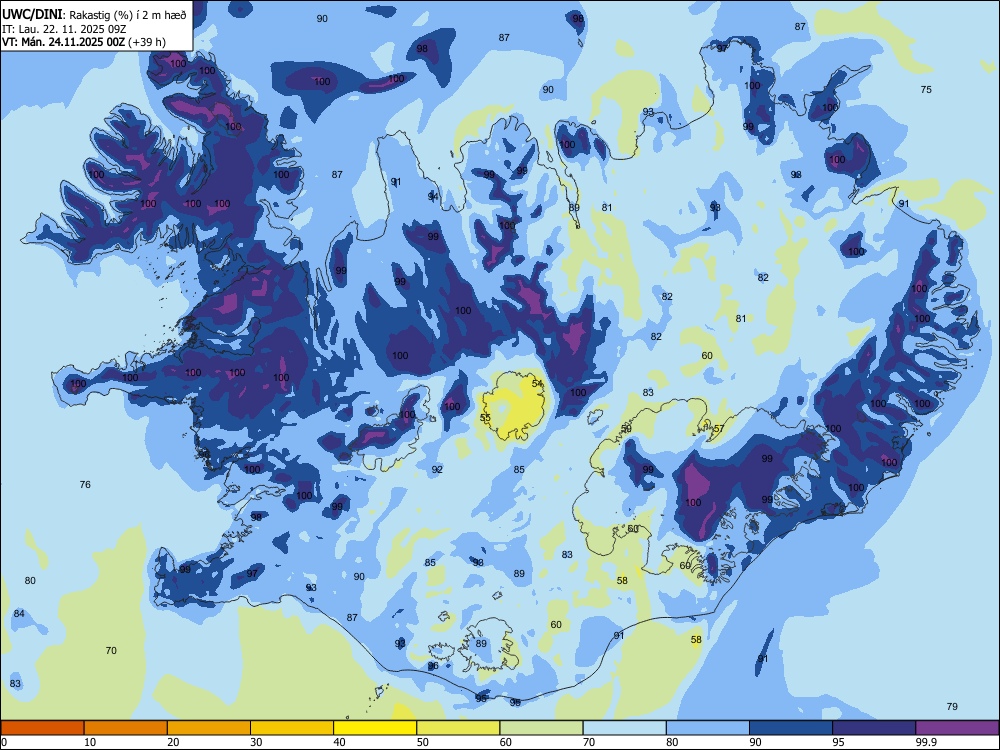Click the 0–10 dark orange legend swatch

(x=42, y=728)
